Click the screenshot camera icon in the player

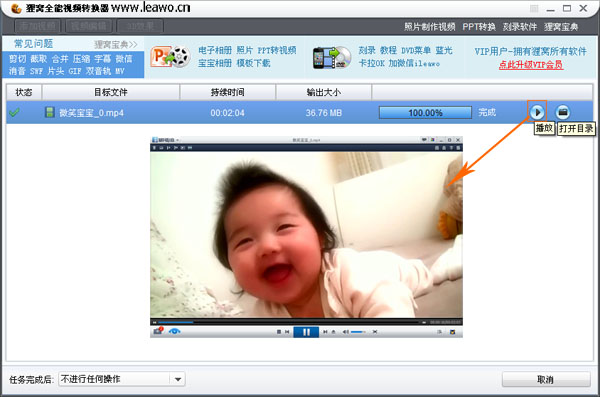158,331
